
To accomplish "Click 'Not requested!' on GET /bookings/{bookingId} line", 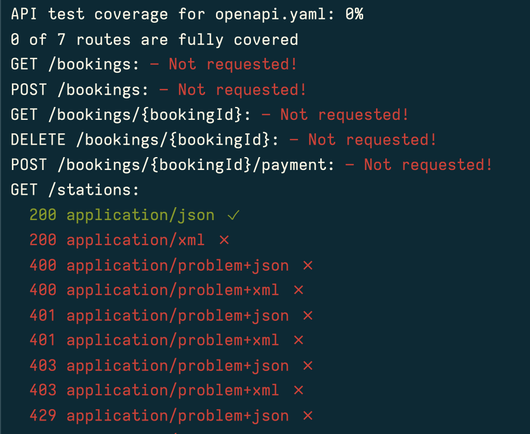I will (x=344, y=115).
